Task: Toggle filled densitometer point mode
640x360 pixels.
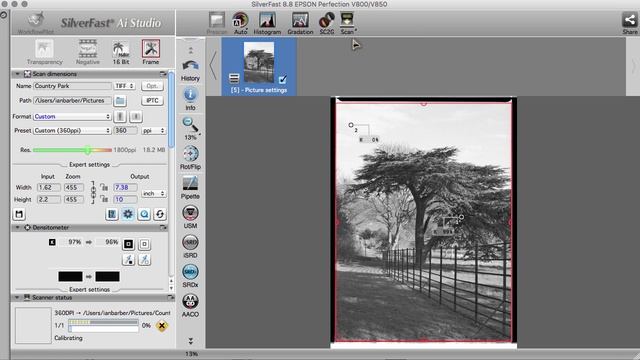Action: coord(128,244)
